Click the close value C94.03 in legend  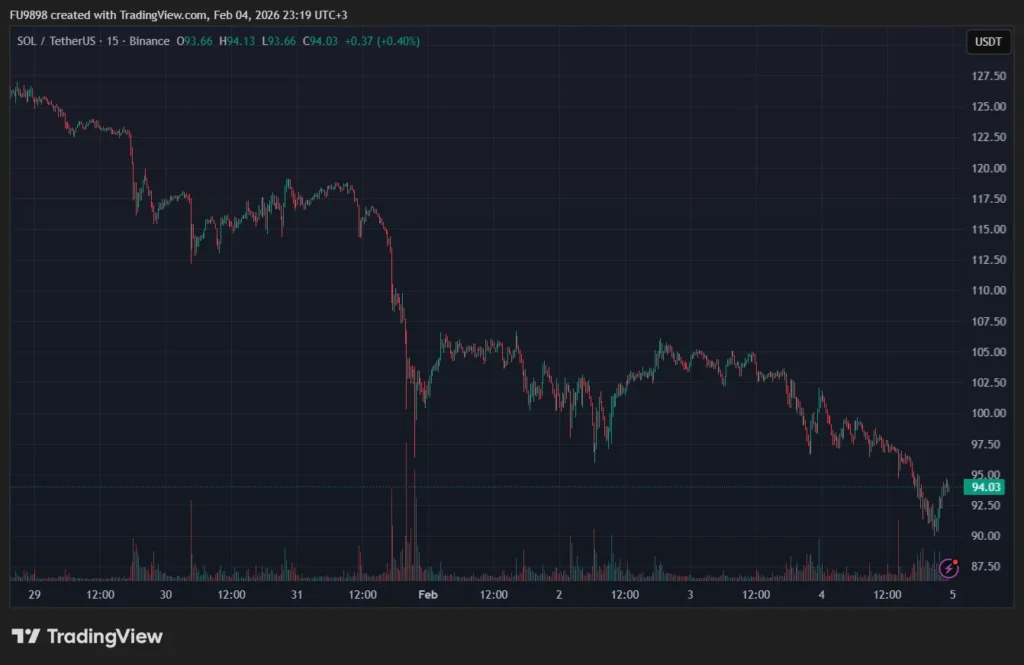[320, 41]
